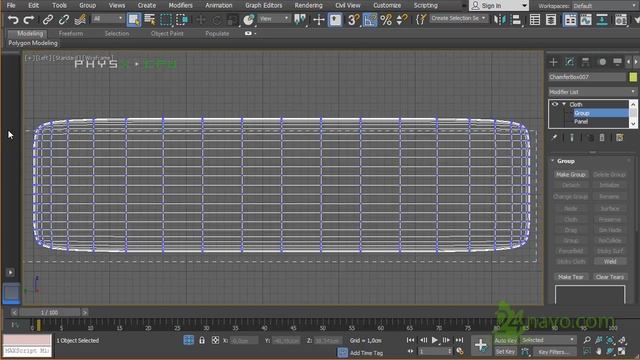Open the Schematic View icon
This screenshot has height=360, width=640.
602,20
